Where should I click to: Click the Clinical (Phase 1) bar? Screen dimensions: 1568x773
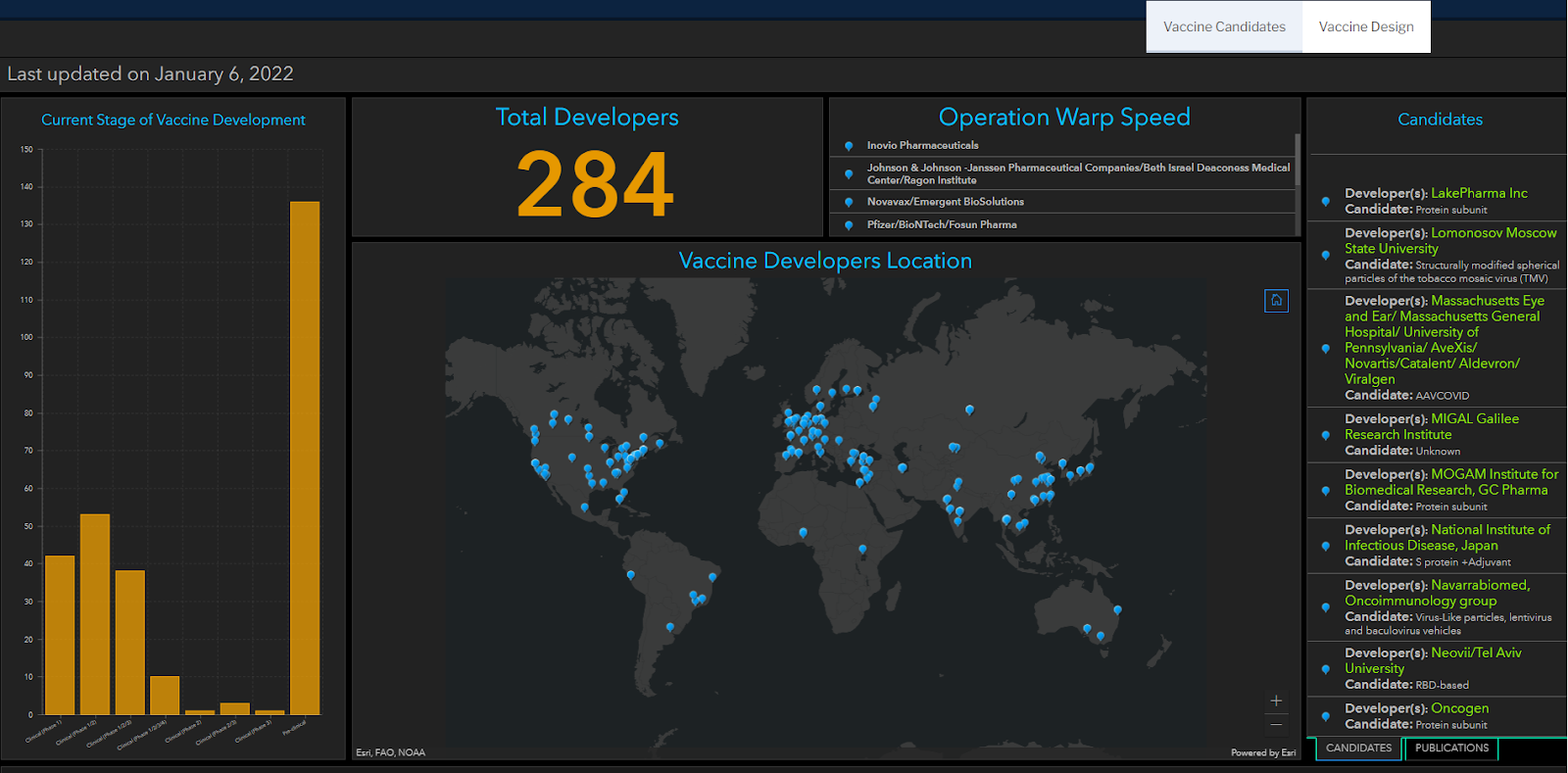point(60,635)
